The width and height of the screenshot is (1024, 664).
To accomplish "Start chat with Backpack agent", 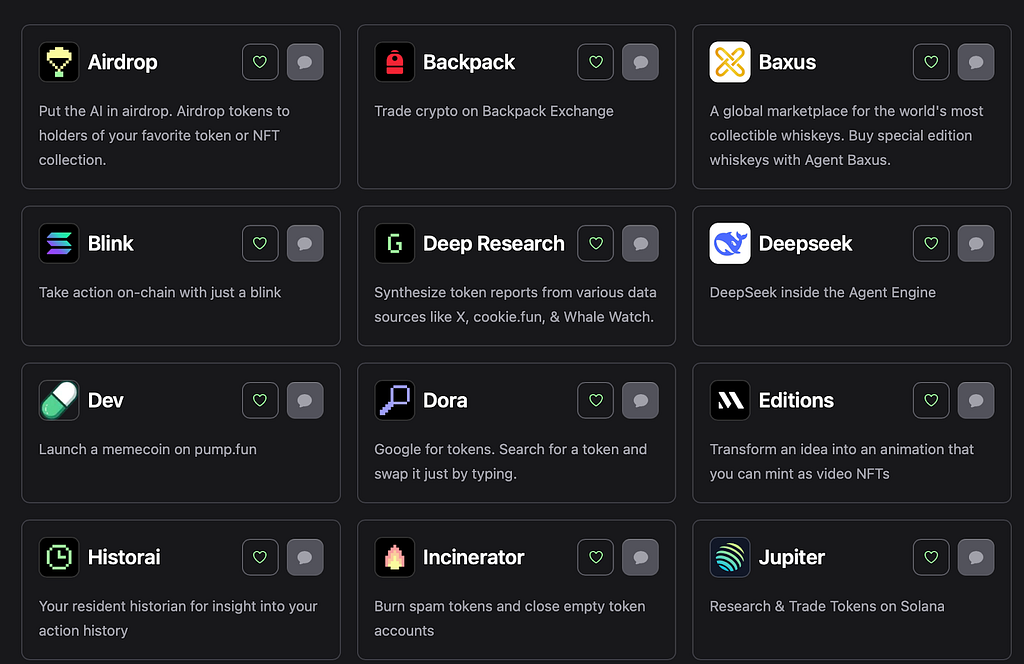I will (x=641, y=62).
